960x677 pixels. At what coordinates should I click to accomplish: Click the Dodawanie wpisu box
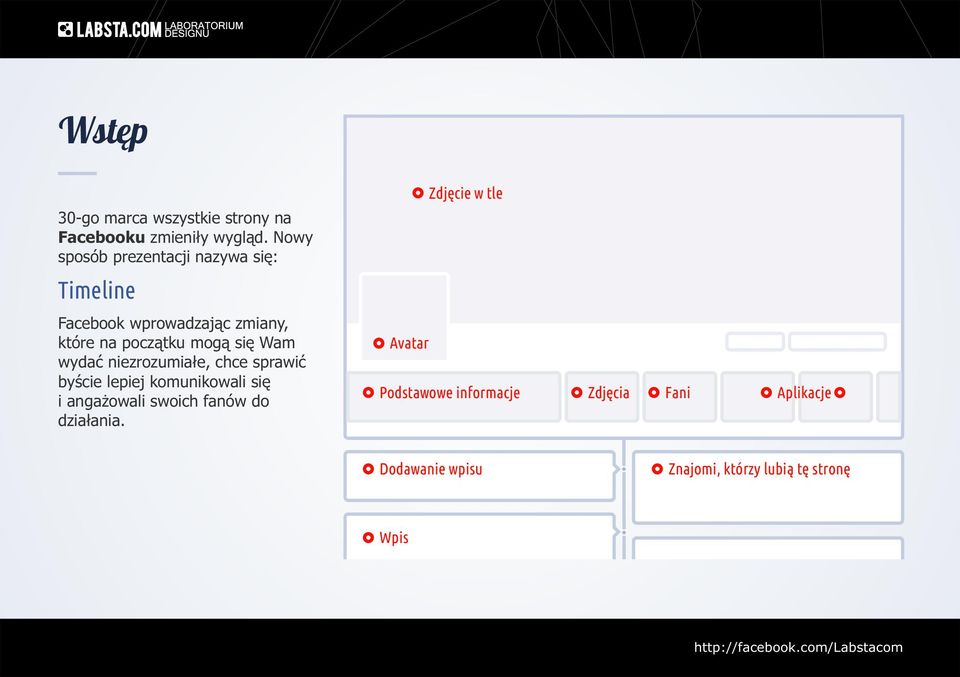click(479, 476)
